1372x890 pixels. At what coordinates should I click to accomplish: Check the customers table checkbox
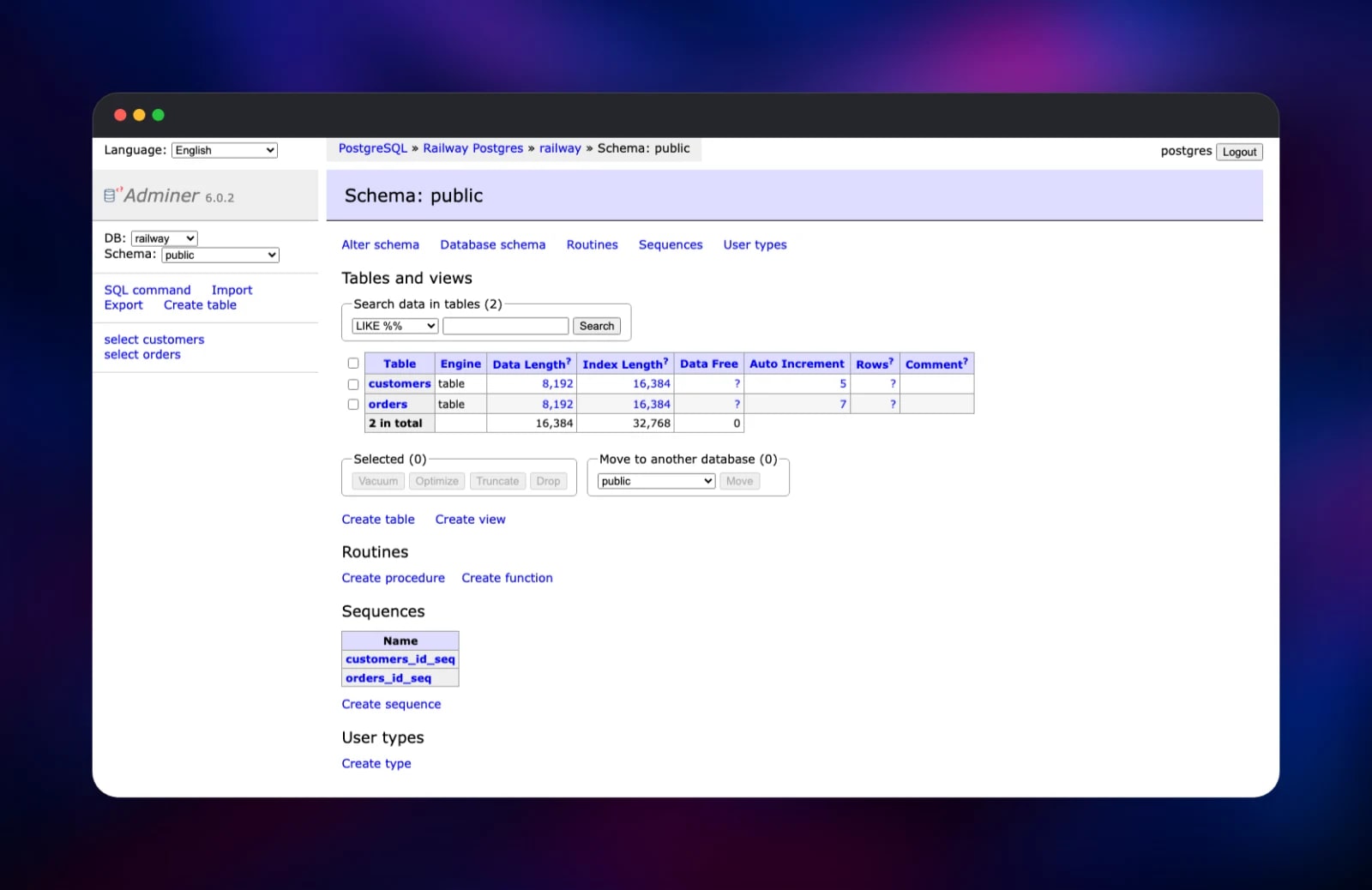(x=353, y=384)
